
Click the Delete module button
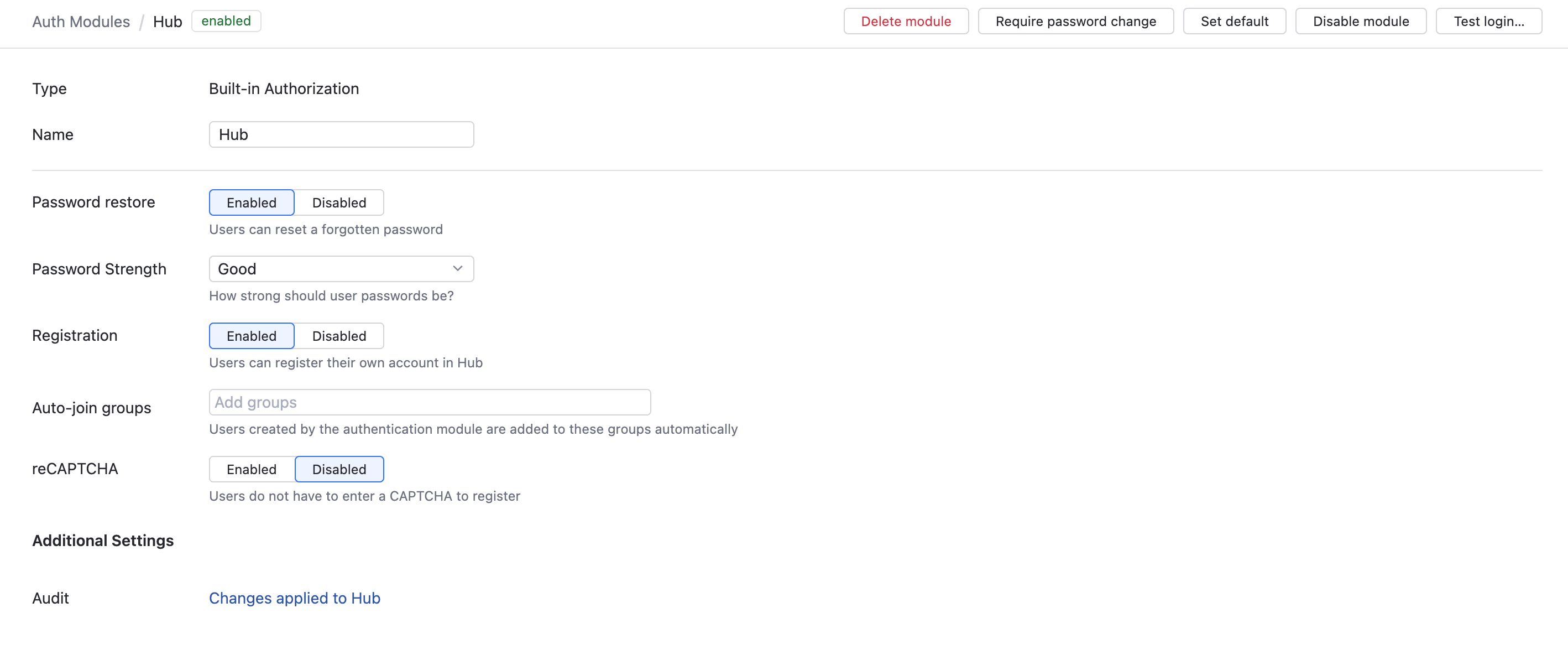(906, 20)
